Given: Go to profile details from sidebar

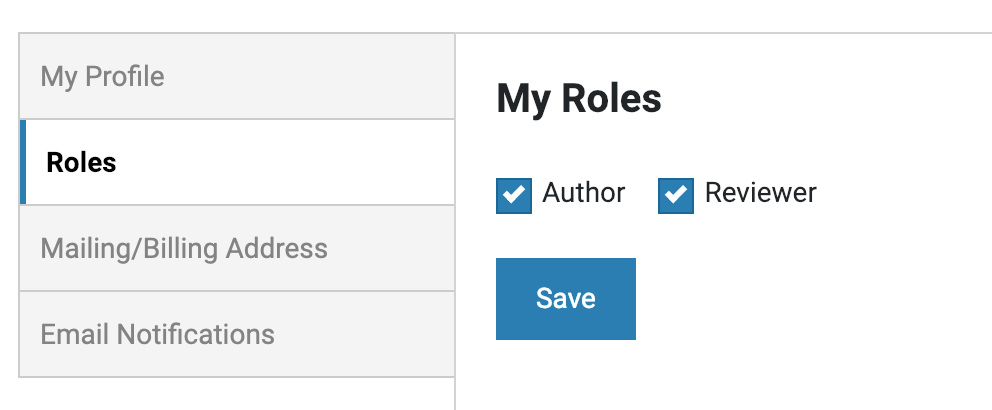Looking at the screenshot, I should [102, 77].
